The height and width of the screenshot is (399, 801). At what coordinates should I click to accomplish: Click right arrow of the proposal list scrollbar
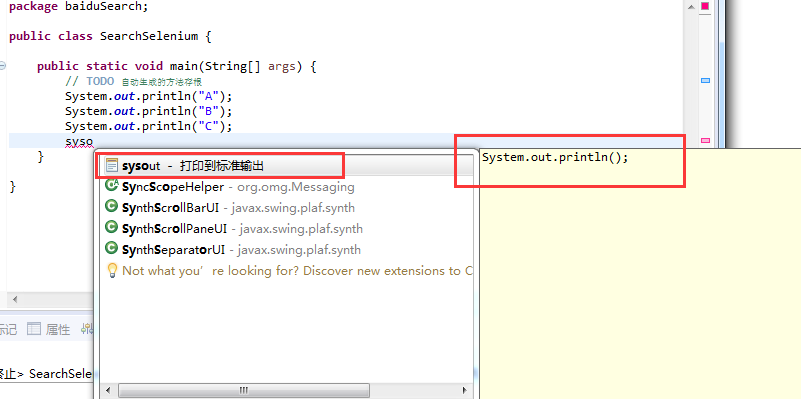tap(464, 391)
